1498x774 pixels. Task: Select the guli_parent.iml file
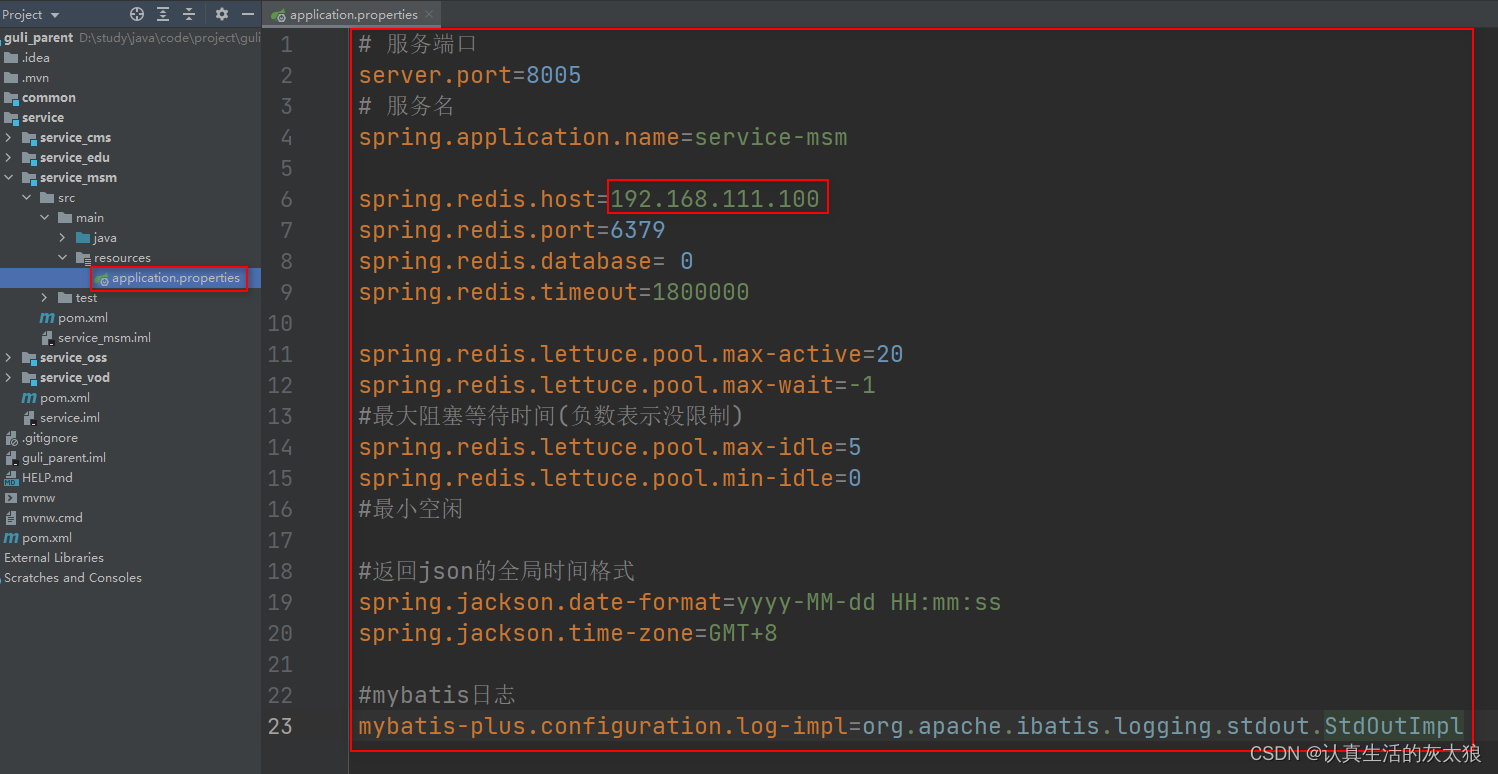click(55, 457)
